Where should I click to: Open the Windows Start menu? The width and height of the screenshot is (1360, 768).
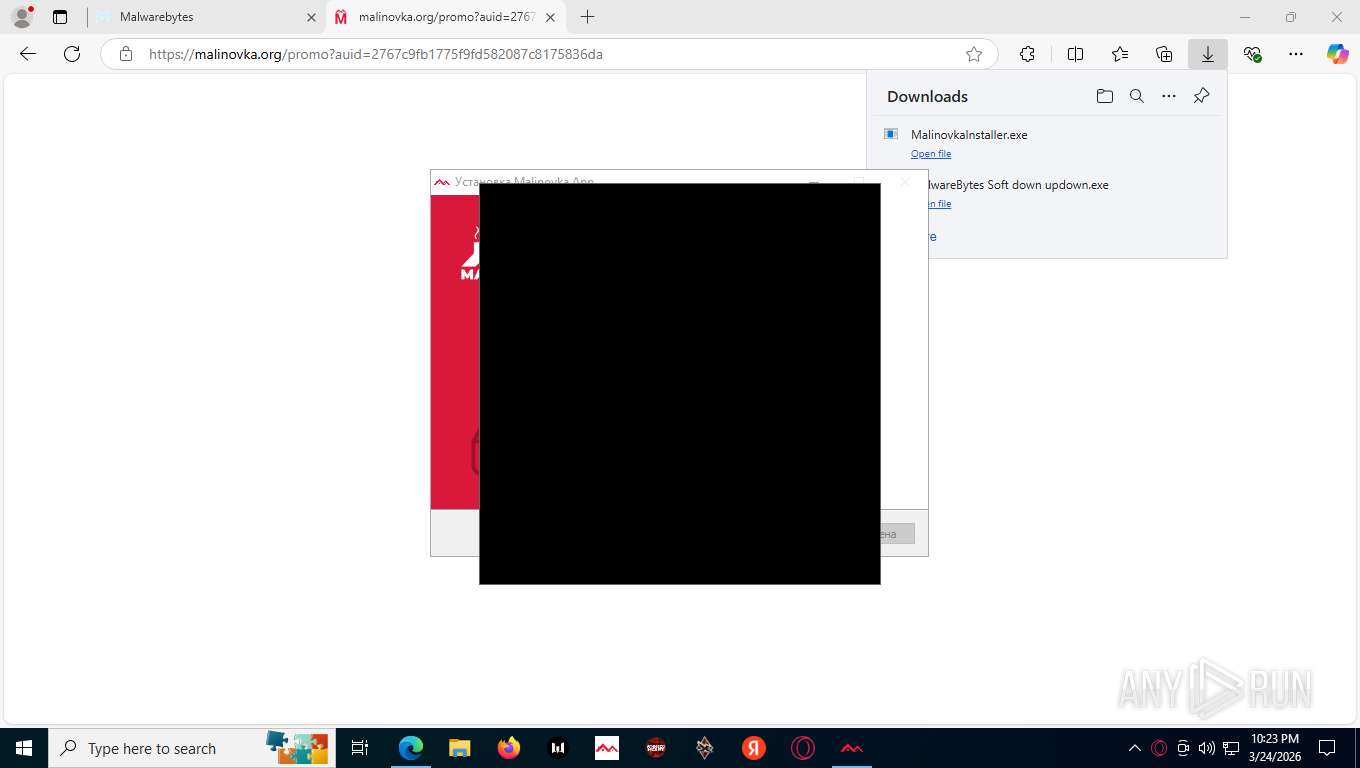24,748
